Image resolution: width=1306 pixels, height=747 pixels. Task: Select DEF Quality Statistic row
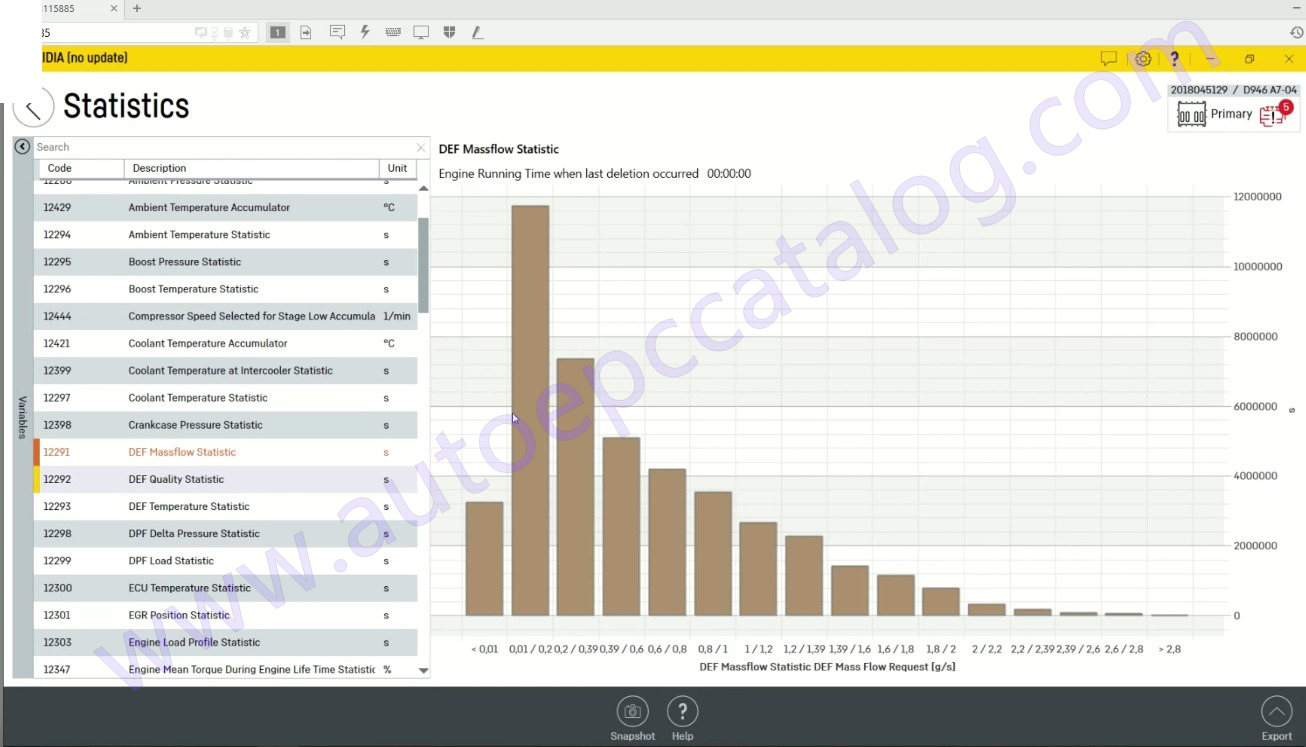tap(176, 479)
